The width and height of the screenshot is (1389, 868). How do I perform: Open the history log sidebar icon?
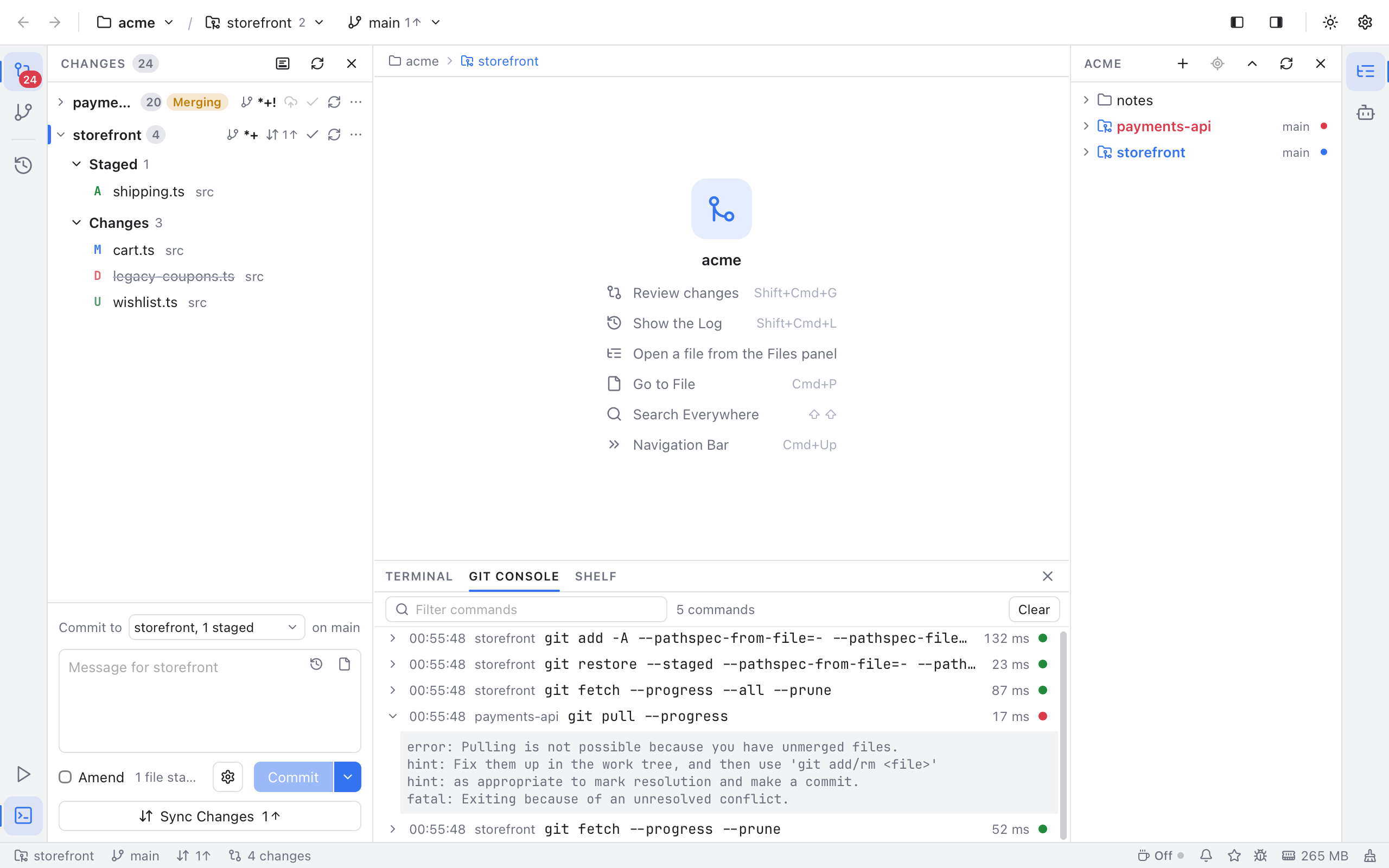pyautogui.click(x=23, y=165)
